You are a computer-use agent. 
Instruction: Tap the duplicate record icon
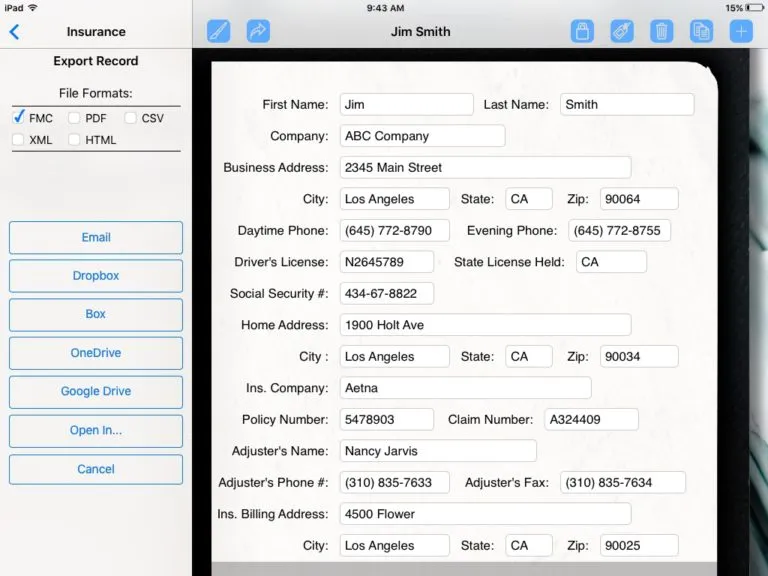pyautogui.click(x=701, y=31)
